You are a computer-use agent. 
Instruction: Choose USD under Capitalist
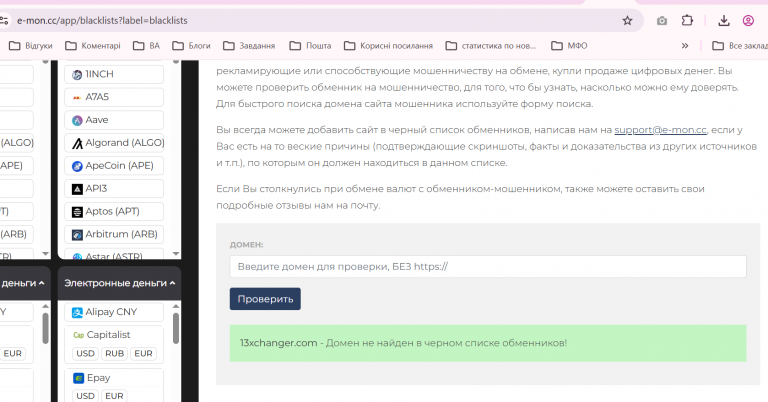tap(85, 354)
